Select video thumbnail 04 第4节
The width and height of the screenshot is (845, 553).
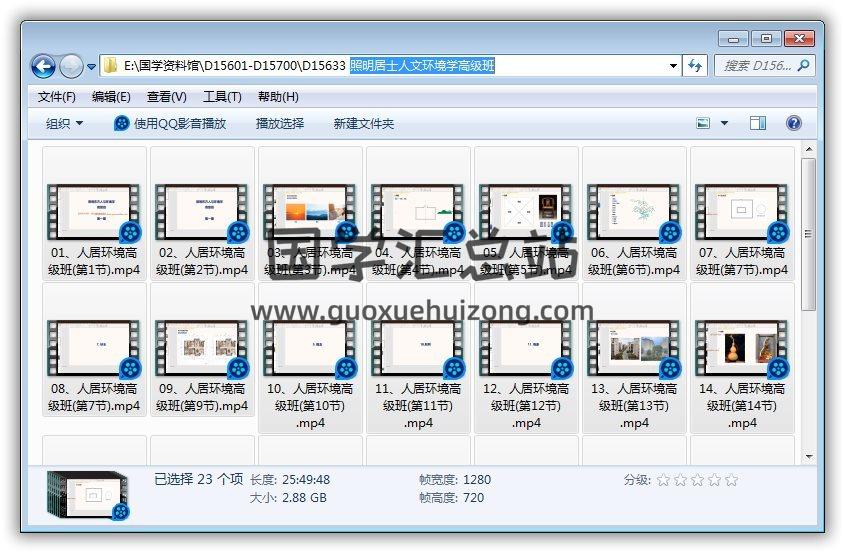point(418,212)
